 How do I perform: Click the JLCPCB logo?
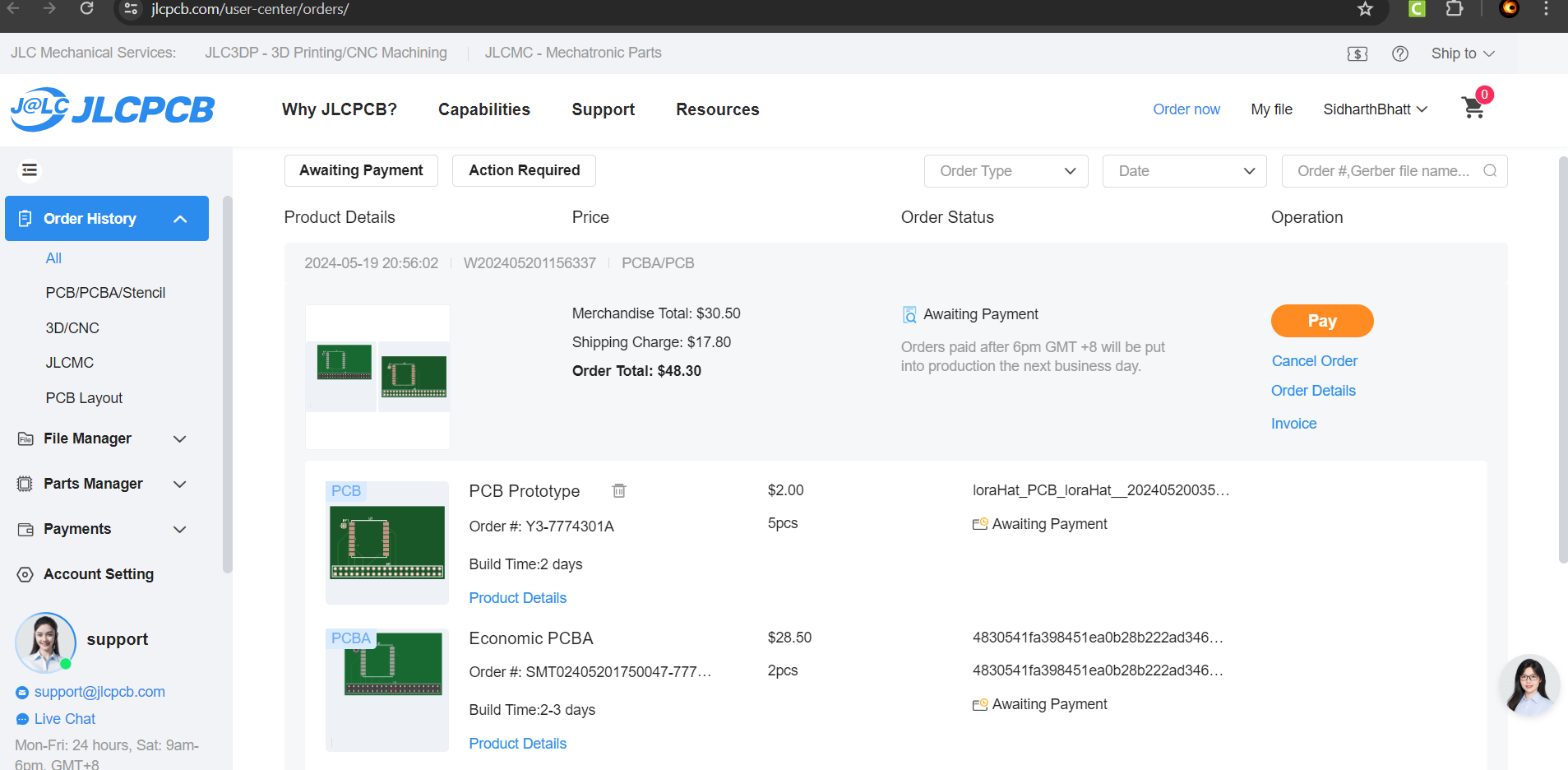point(113,109)
